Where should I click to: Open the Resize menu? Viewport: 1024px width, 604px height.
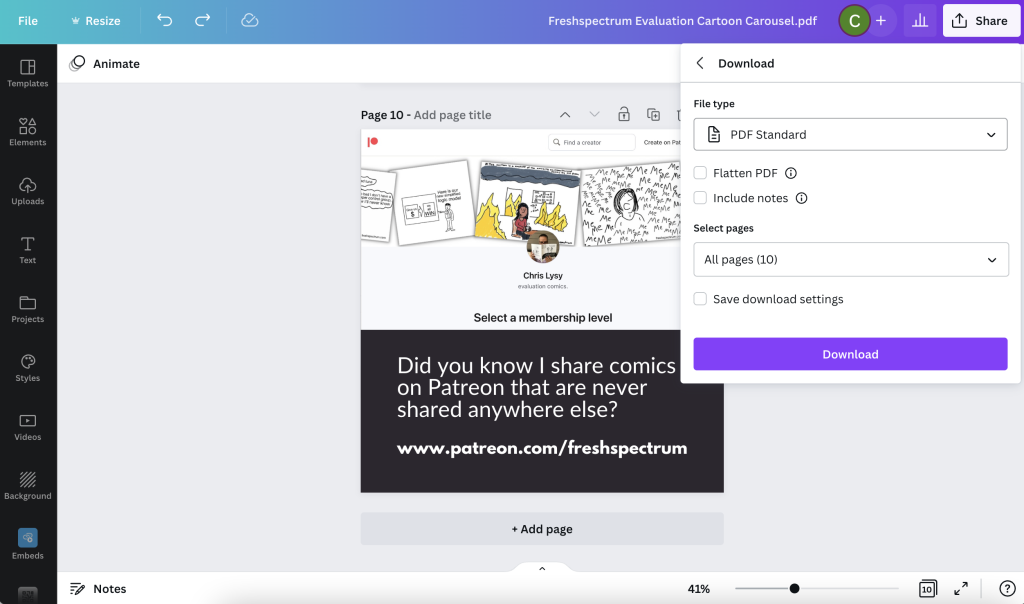pyautogui.click(x=95, y=21)
